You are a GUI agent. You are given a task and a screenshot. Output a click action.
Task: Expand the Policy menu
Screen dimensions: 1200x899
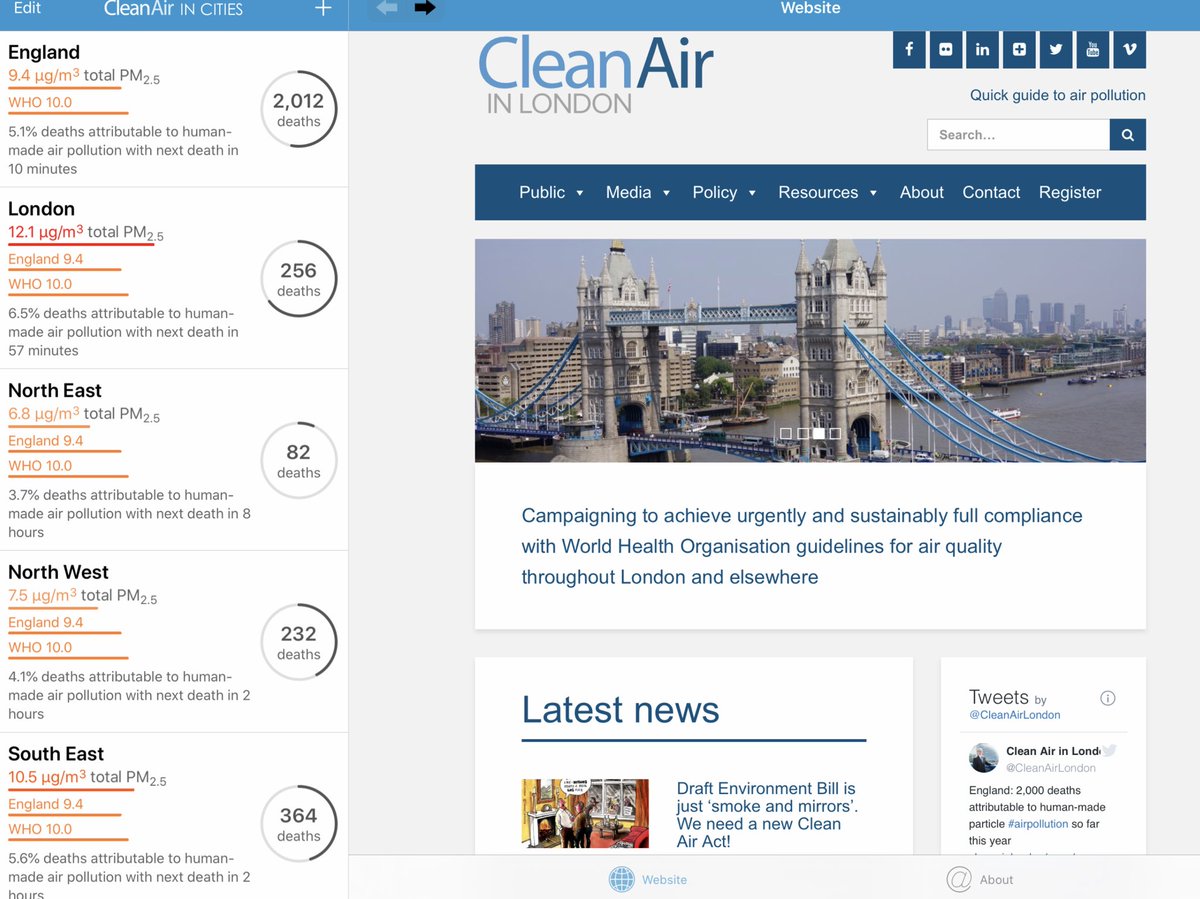[x=724, y=192]
